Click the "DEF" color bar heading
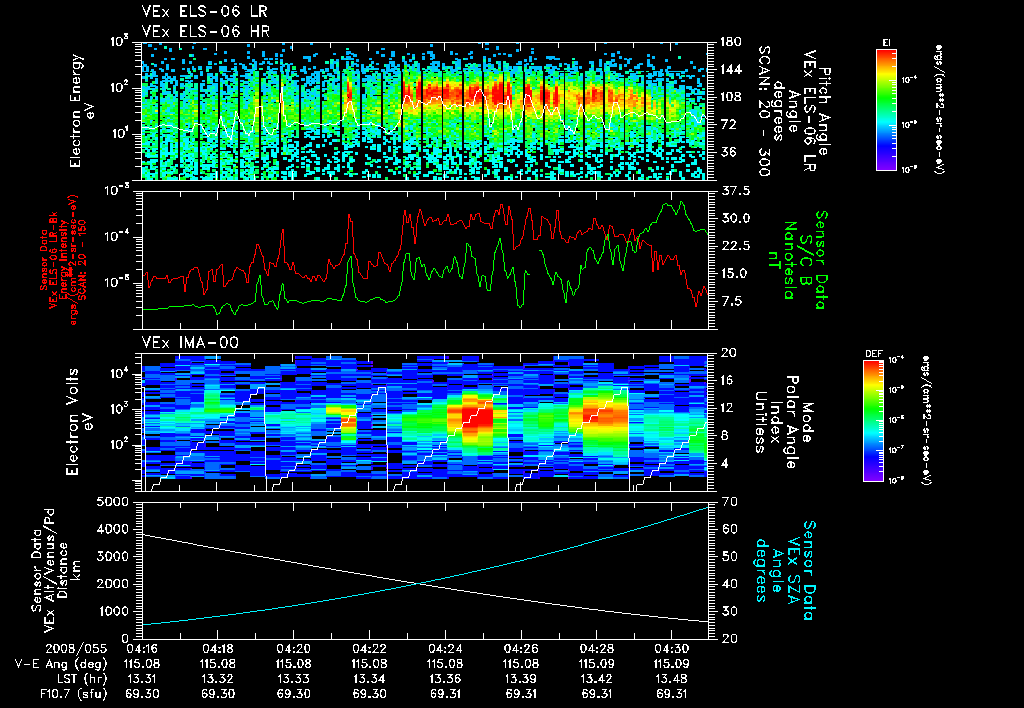The image size is (1024, 708). 874,354
